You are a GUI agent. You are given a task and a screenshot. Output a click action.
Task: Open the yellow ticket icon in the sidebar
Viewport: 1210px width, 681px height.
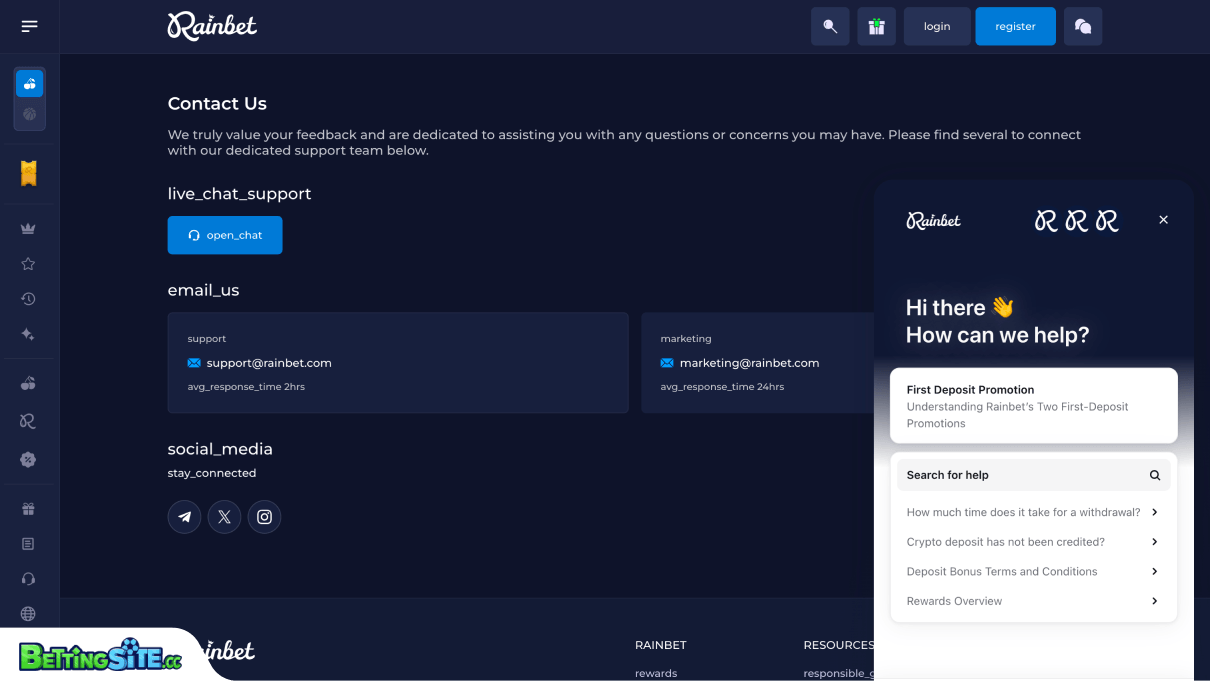29,174
